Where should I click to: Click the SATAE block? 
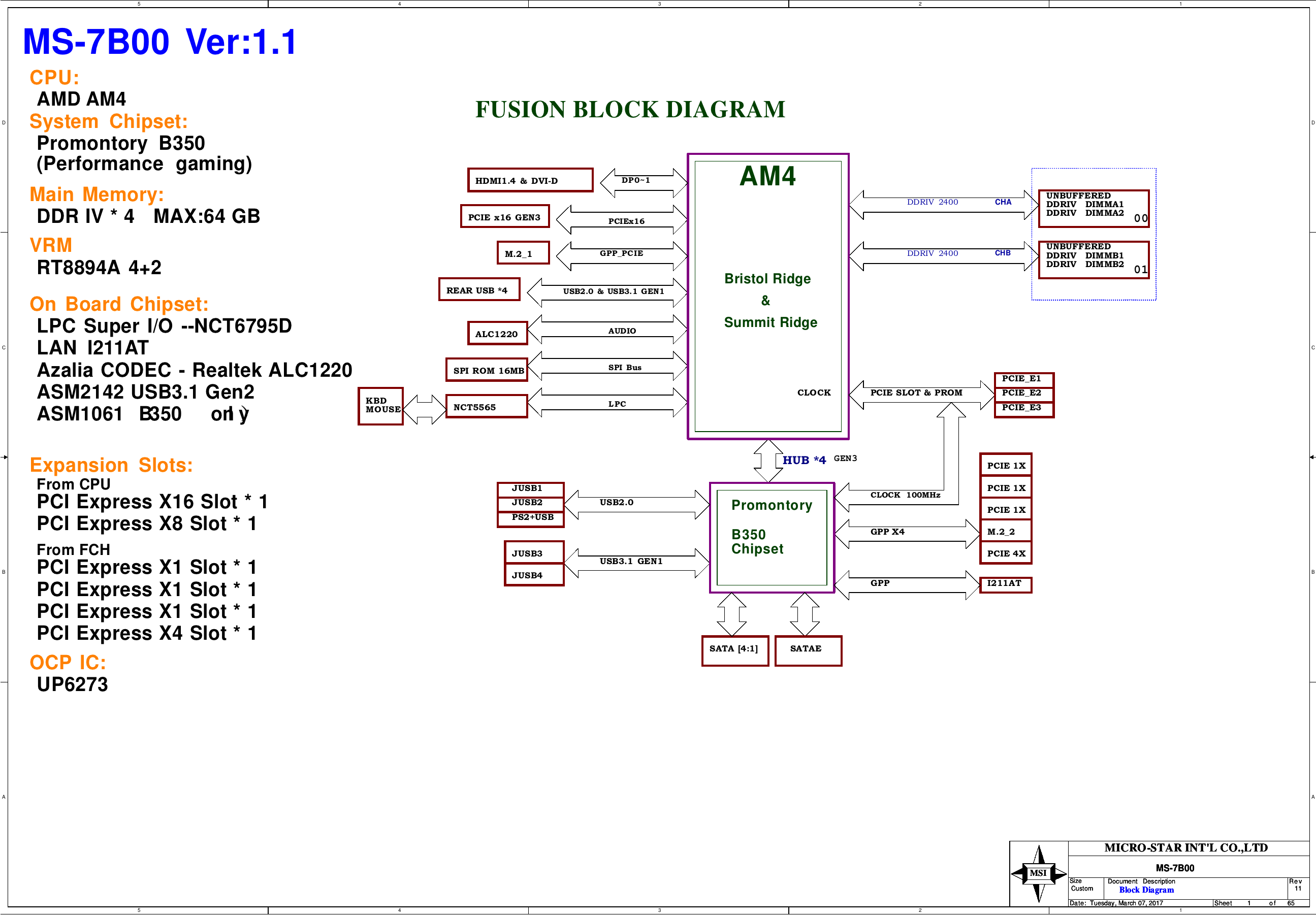(808, 650)
